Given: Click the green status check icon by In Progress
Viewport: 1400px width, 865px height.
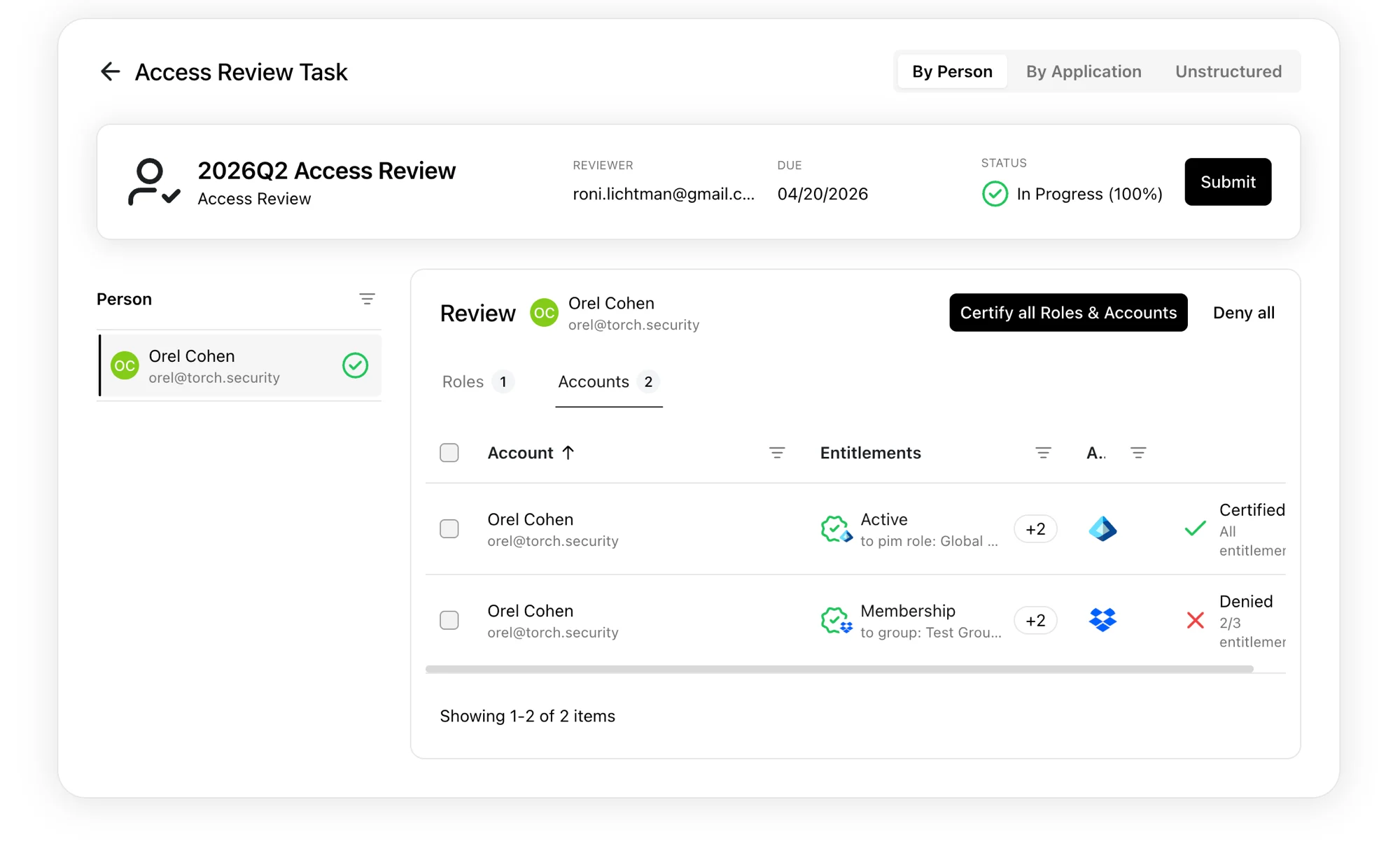Looking at the screenshot, I should pyautogui.click(x=995, y=194).
